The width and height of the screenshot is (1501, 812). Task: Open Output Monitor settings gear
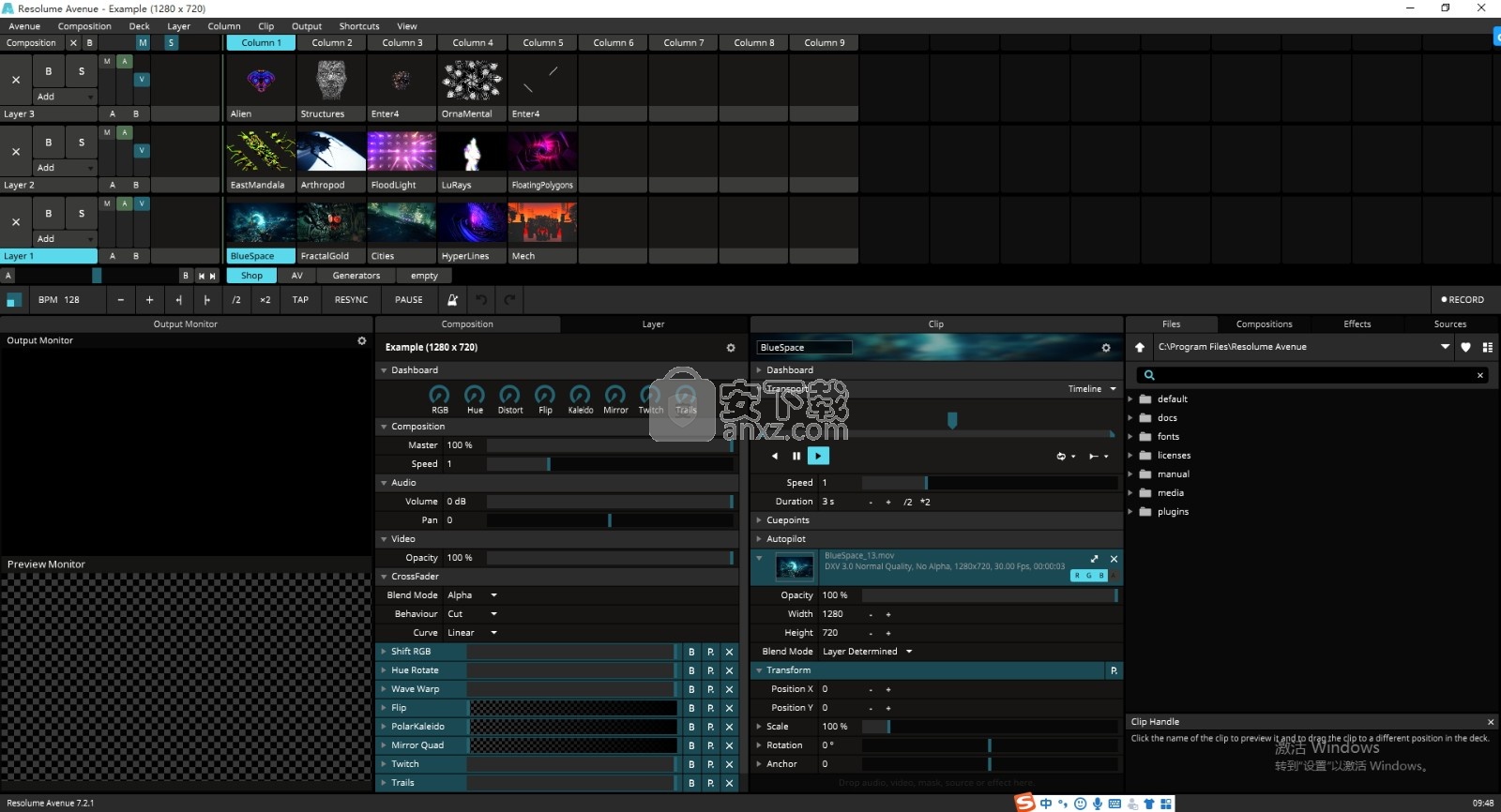tap(362, 340)
